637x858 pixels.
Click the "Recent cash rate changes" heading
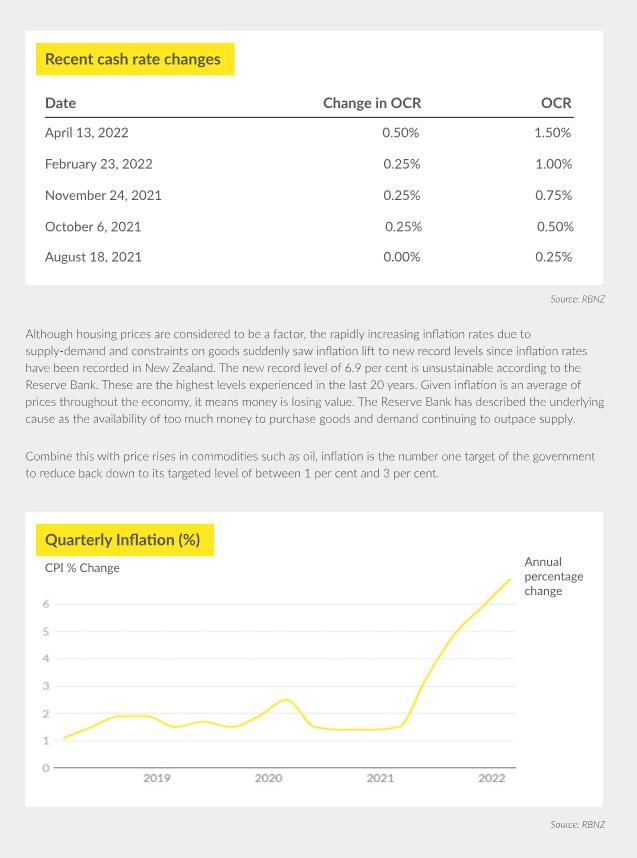coord(132,59)
